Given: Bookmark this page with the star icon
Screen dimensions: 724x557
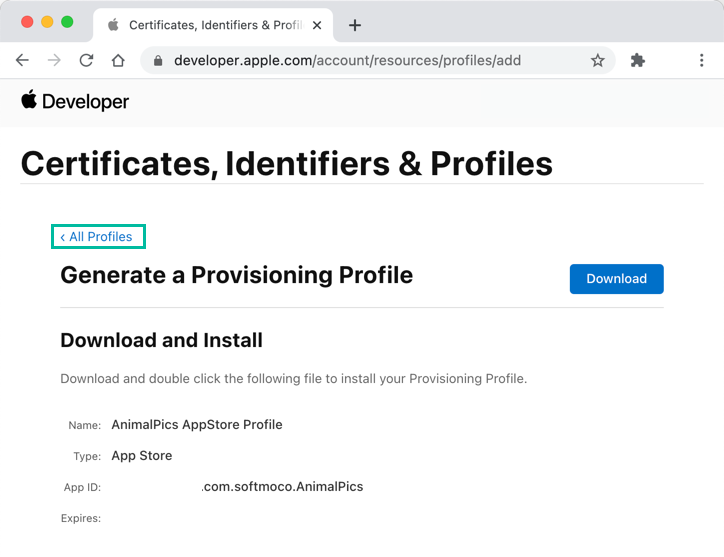Looking at the screenshot, I should click(597, 61).
